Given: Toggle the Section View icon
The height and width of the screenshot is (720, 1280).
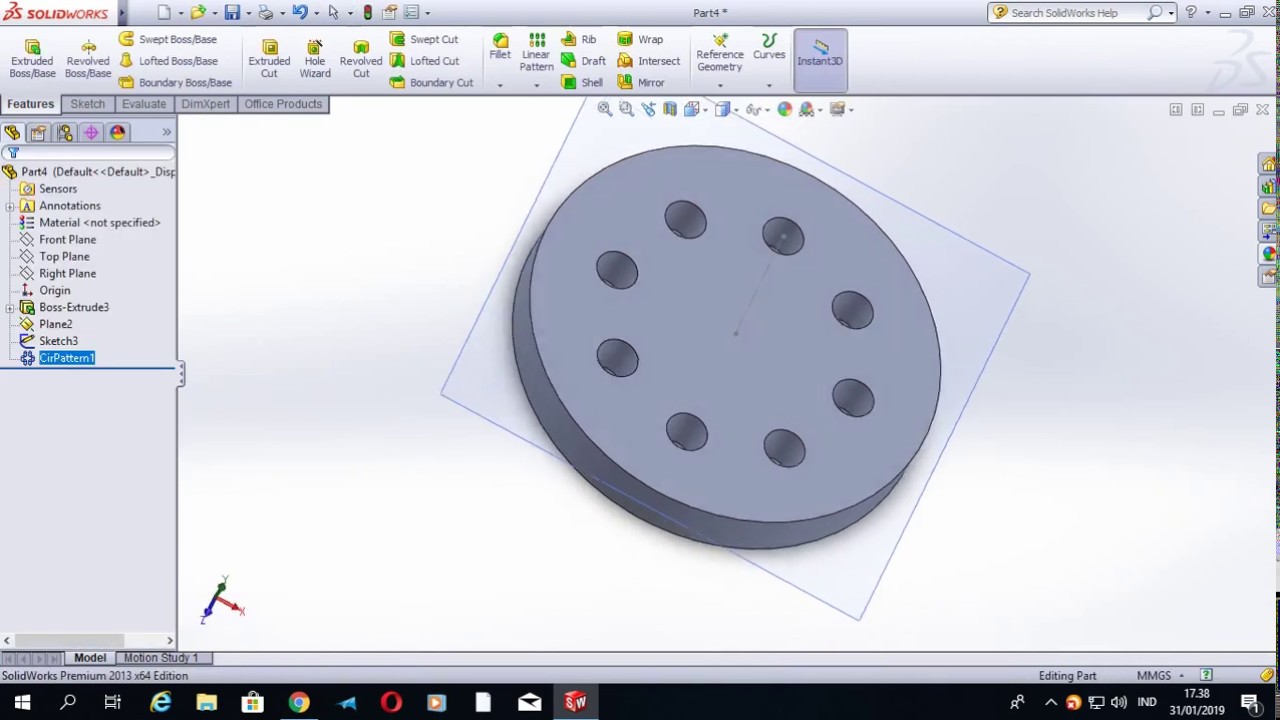Looking at the screenshot, I should coord(670,109).
